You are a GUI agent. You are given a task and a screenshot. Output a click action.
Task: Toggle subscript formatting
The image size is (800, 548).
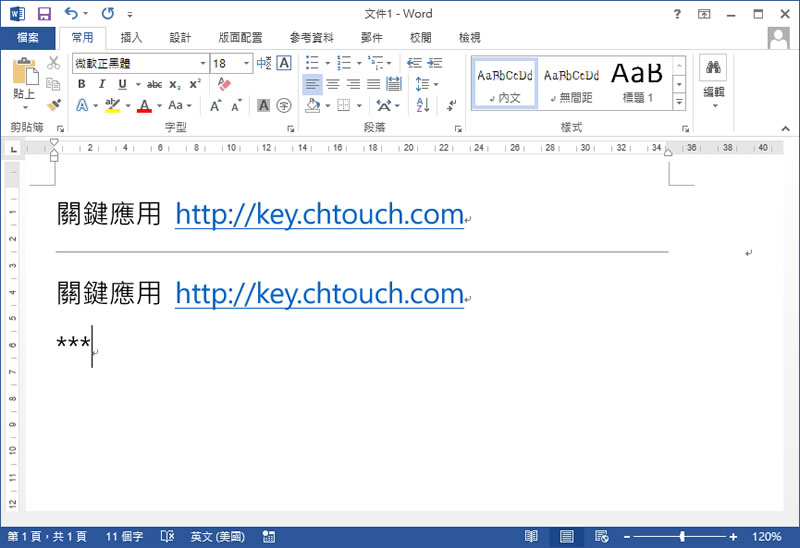click(175, 85)
